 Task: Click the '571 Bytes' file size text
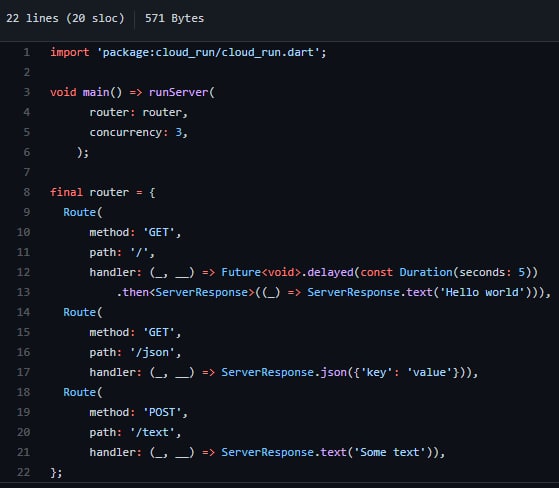point(174,18)
